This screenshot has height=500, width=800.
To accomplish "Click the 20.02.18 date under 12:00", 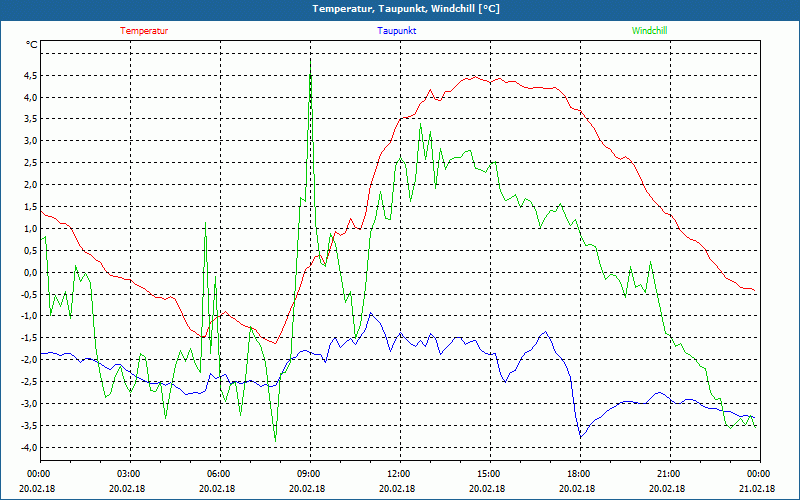I will (399, 488).
